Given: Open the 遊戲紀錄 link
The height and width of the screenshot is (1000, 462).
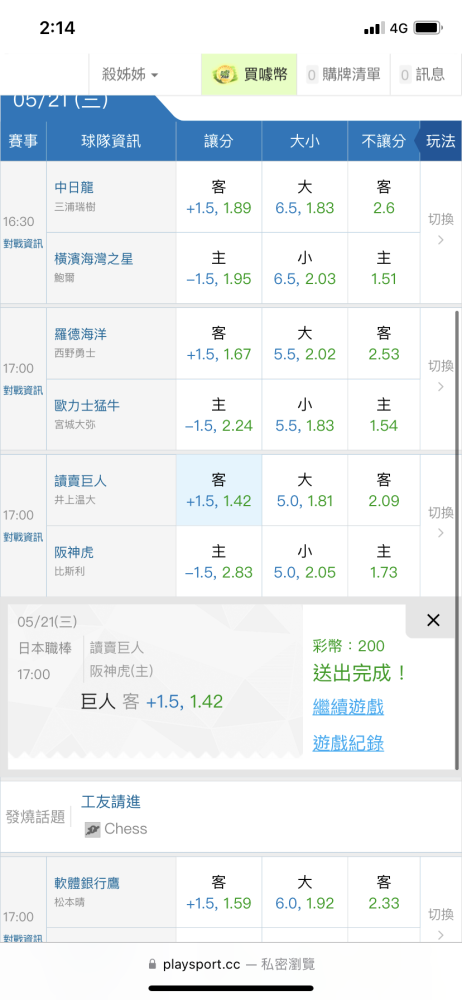Looking at the screenshot, I should (348, 743).
